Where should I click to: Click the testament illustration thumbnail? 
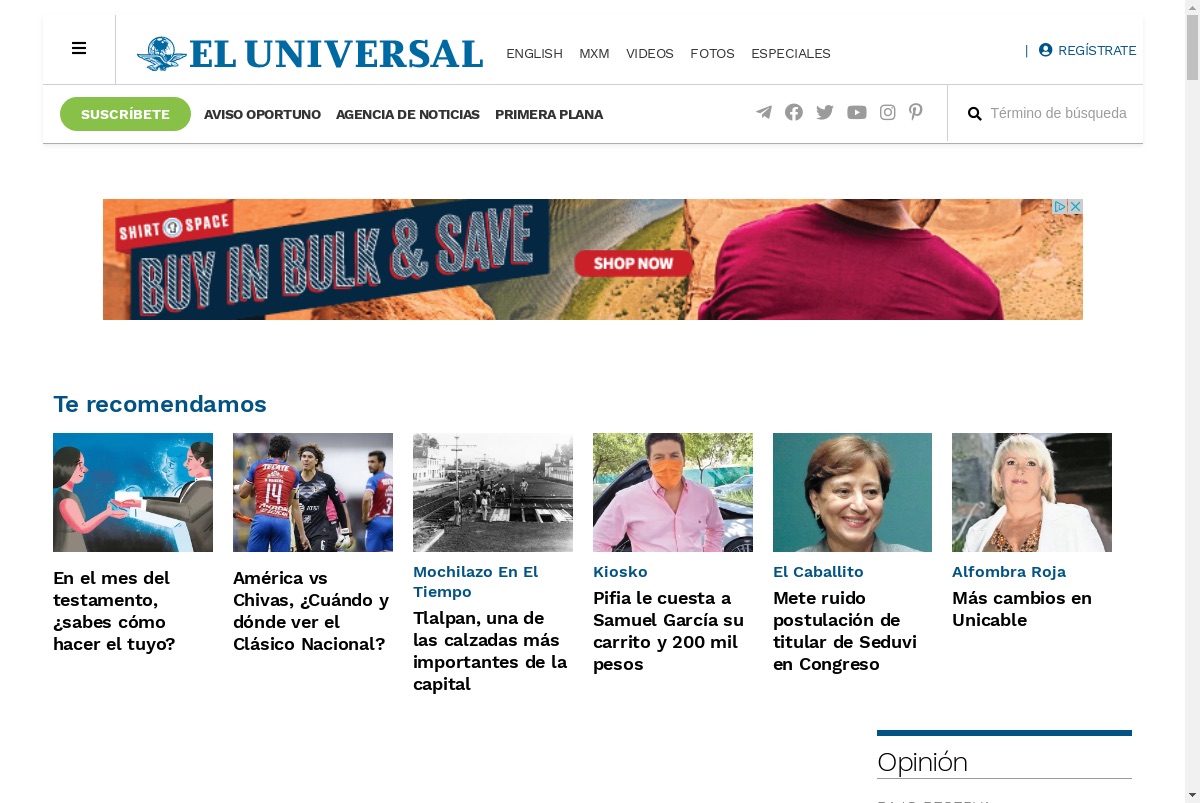point(133,492)
